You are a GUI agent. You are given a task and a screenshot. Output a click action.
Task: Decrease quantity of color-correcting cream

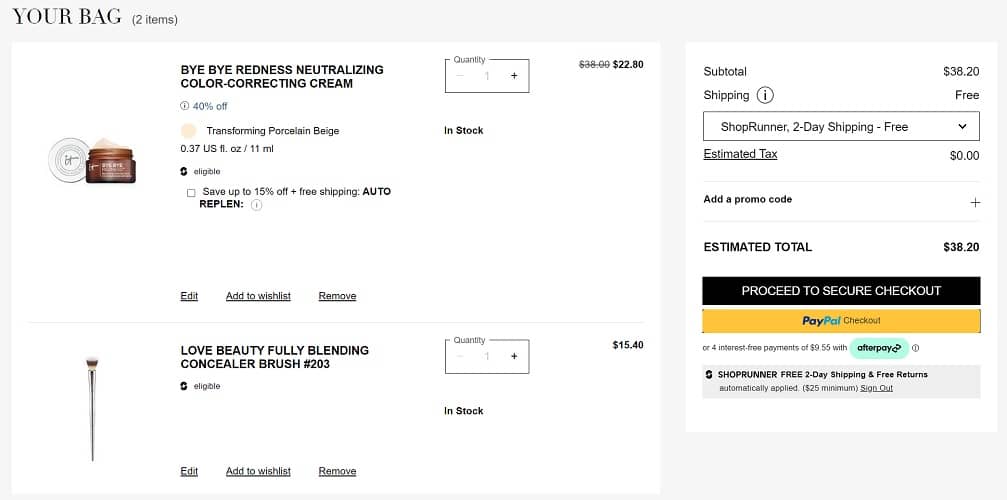[x=460, y=76]
